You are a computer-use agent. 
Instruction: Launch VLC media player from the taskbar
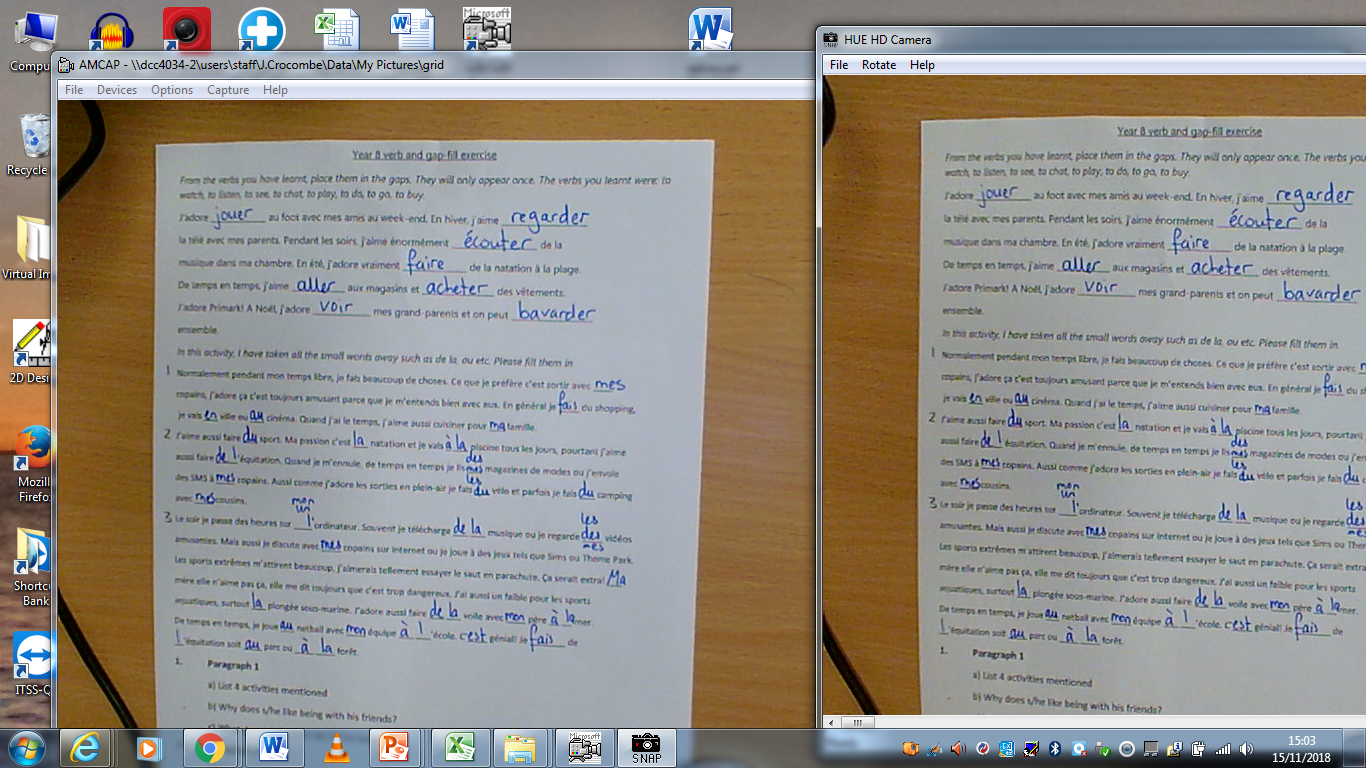(x=339, y=748)
